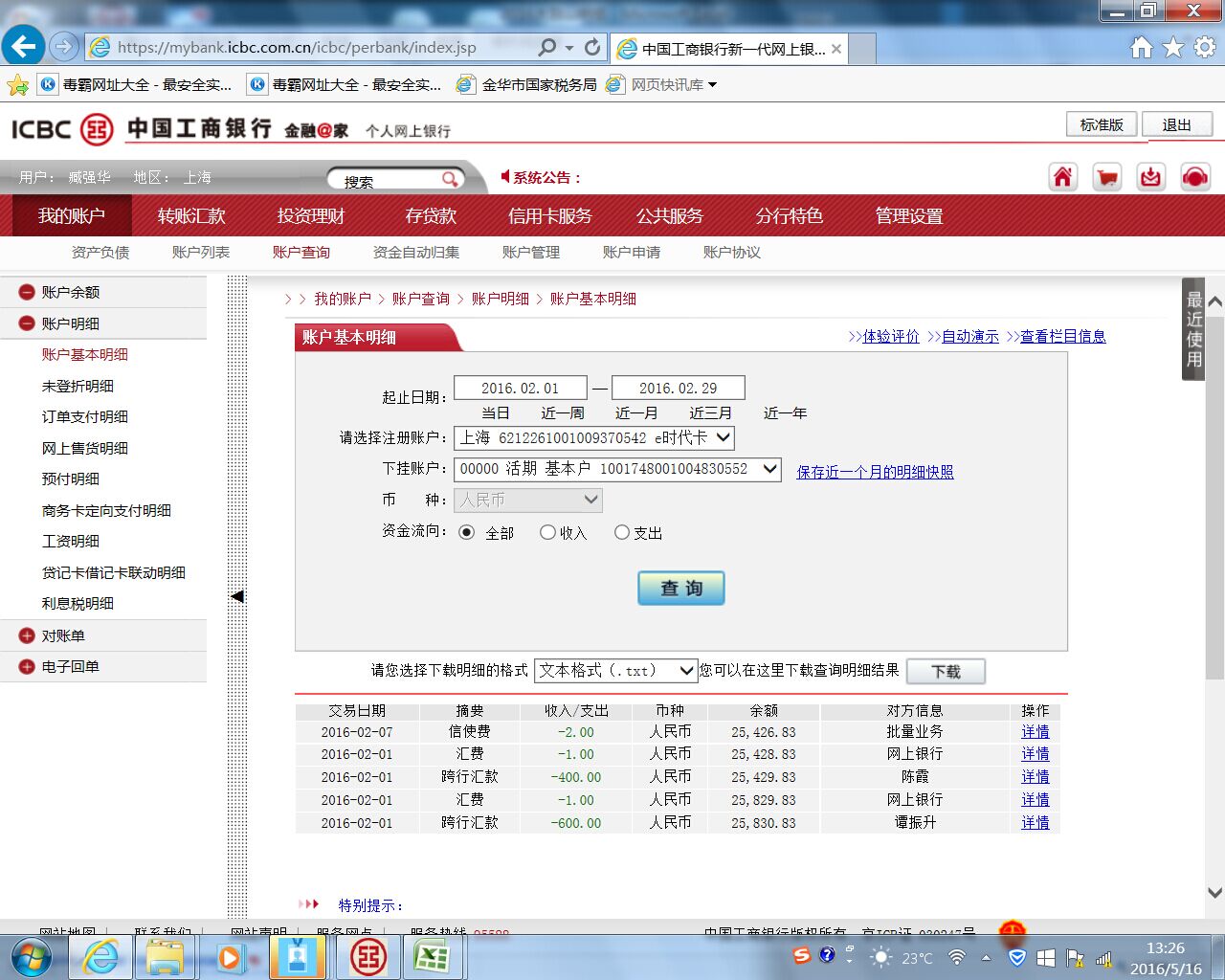Click the blue shield security tray icon
1225x980 pixels.
(1017, 957)
